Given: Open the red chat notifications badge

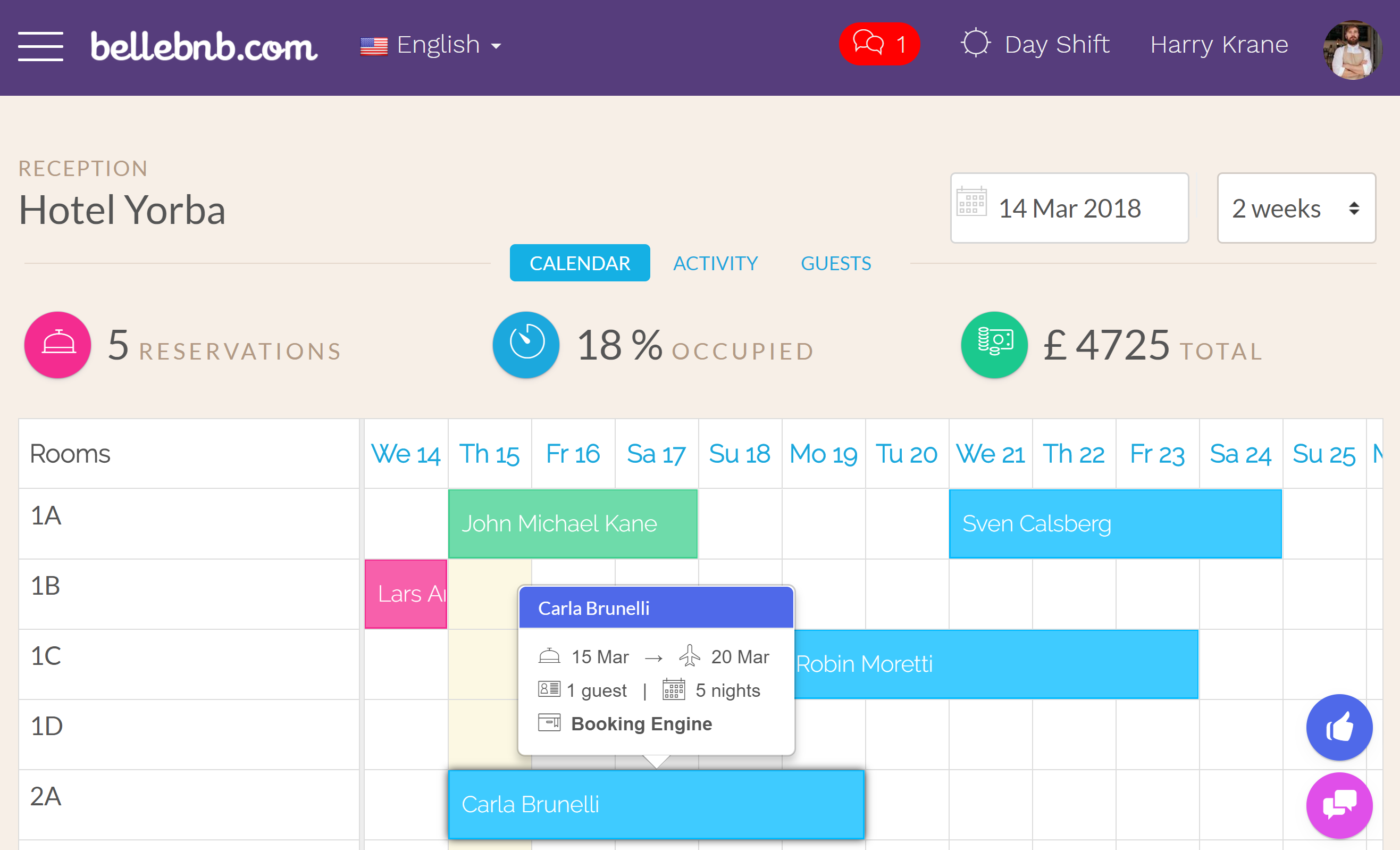Looking at the screenshot, I should click(x=878, y=44).
